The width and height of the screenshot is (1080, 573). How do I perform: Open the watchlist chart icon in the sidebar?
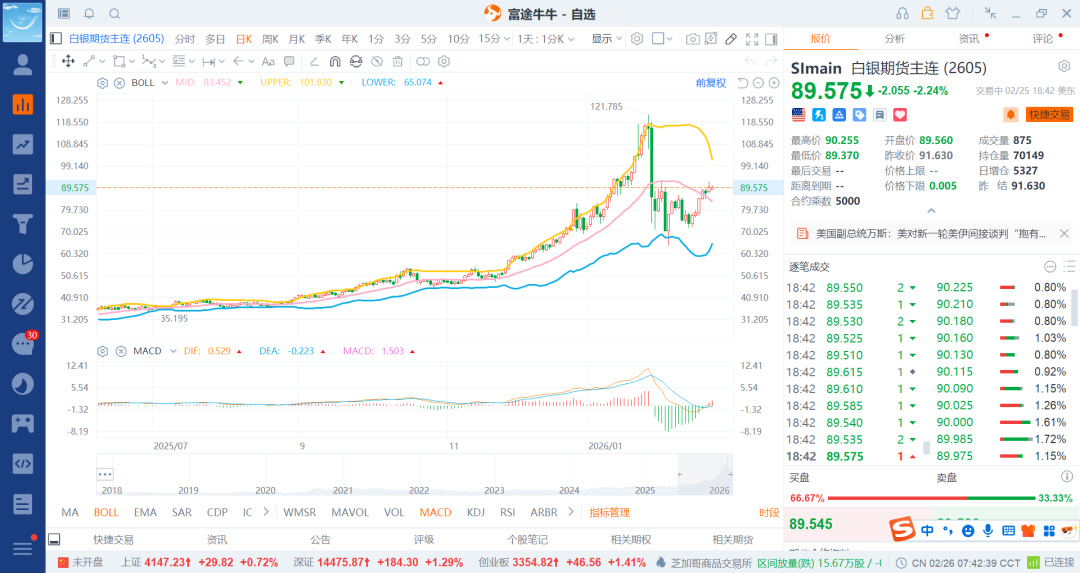(23, 104)
